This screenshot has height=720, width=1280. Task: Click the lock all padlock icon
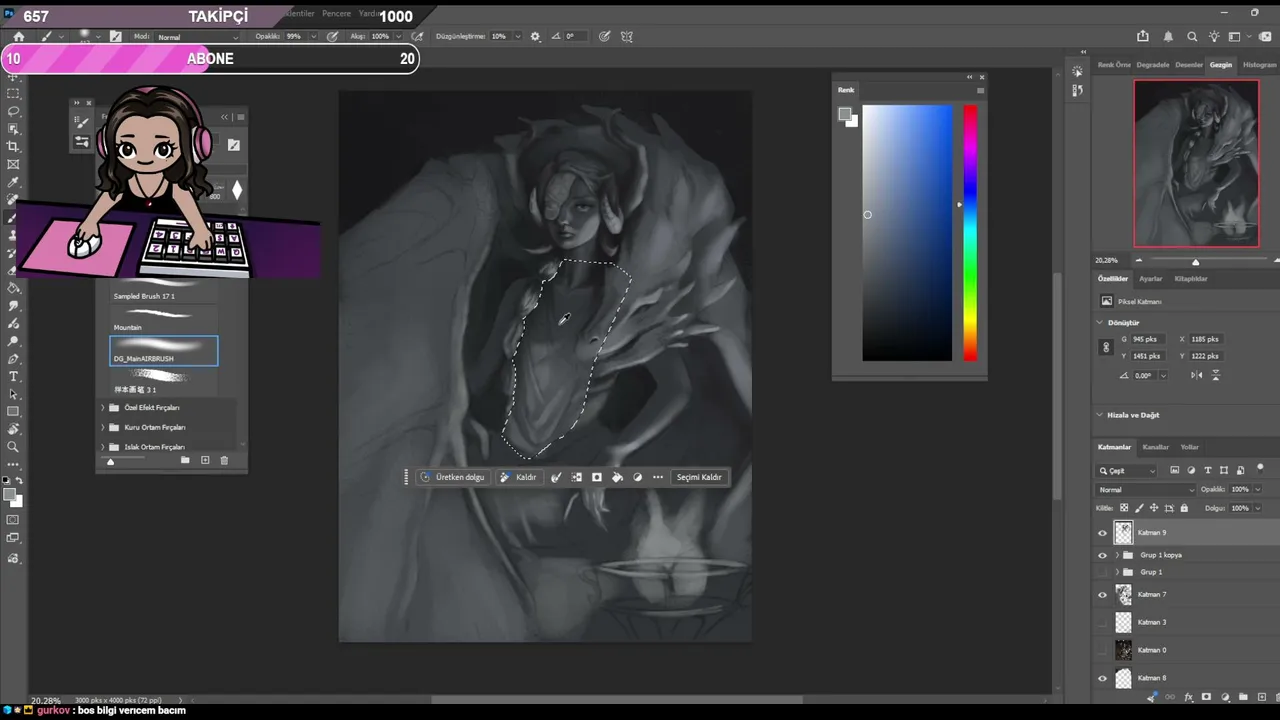(x=1184, y=508)
